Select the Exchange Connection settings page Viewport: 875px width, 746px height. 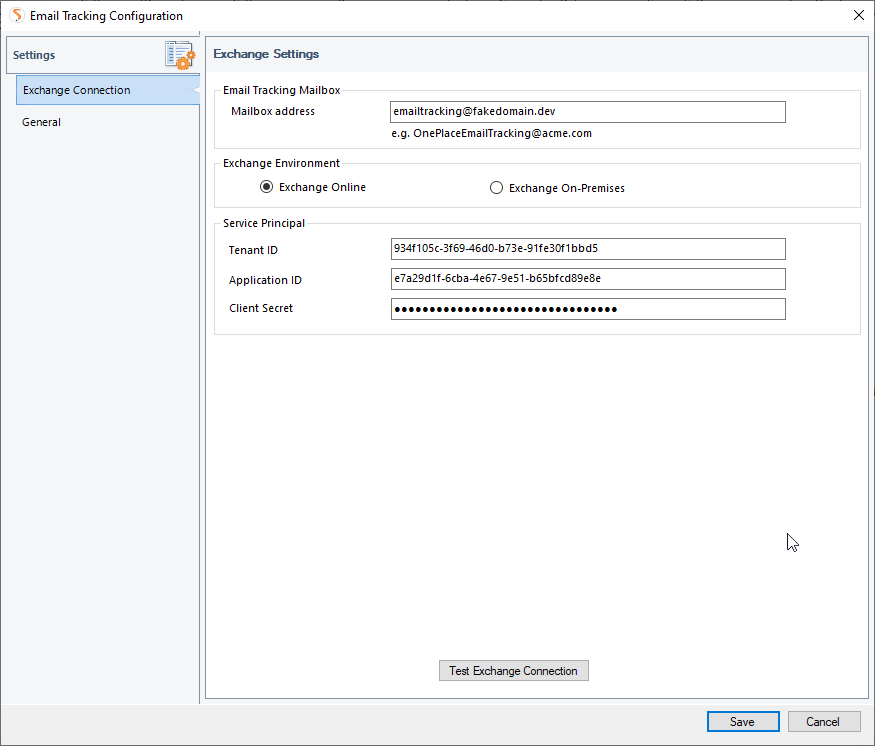point(77,90)
